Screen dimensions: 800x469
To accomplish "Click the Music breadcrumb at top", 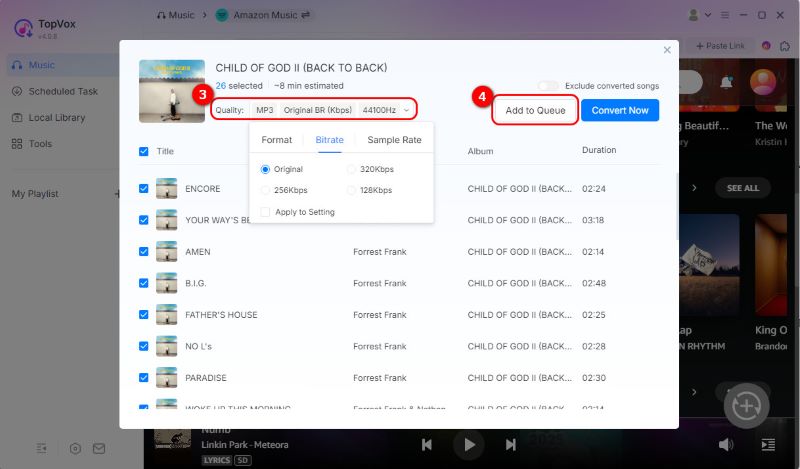I will (176, 15).
